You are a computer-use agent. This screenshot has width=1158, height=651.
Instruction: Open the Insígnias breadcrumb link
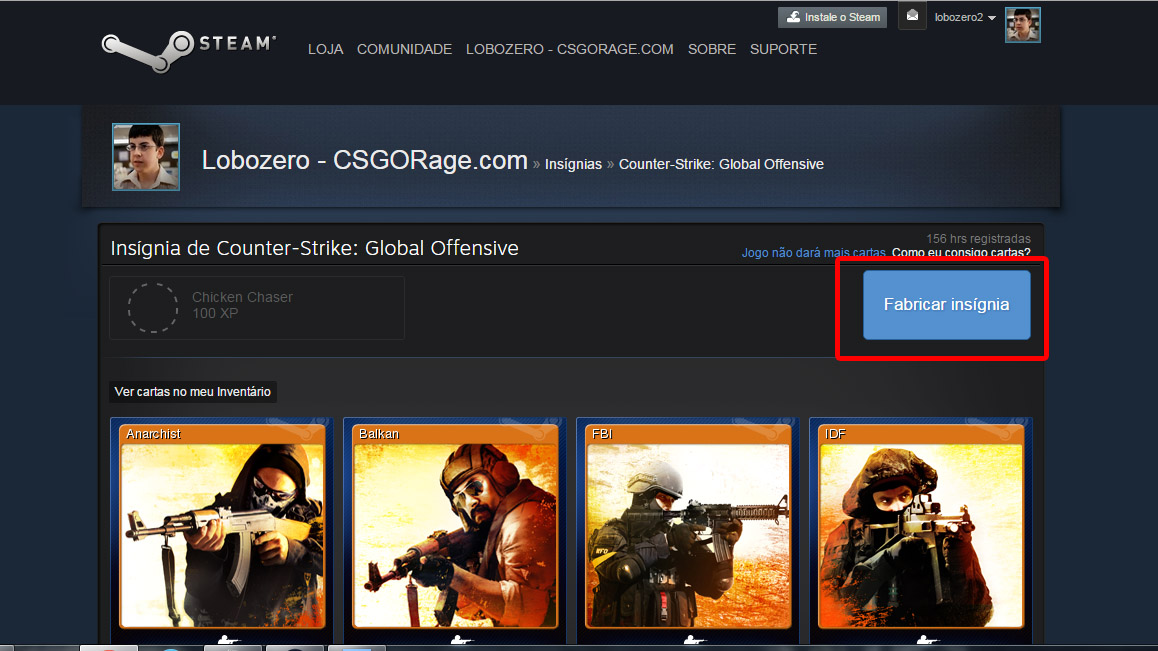point(573,163)
